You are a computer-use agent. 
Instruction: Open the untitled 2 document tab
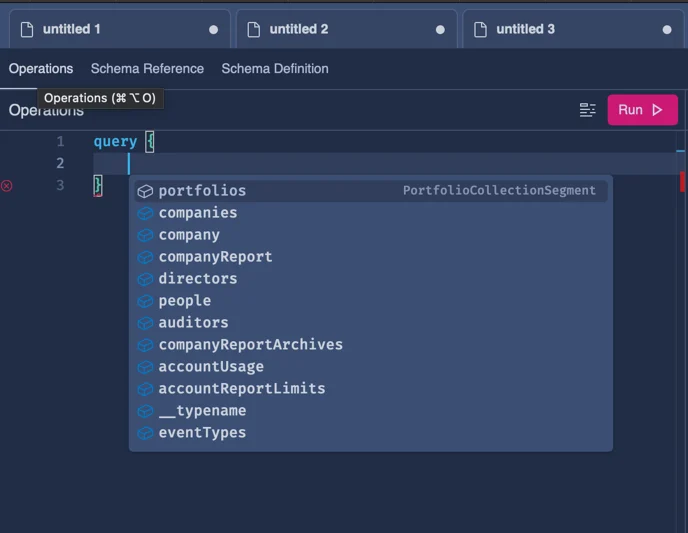347,29
